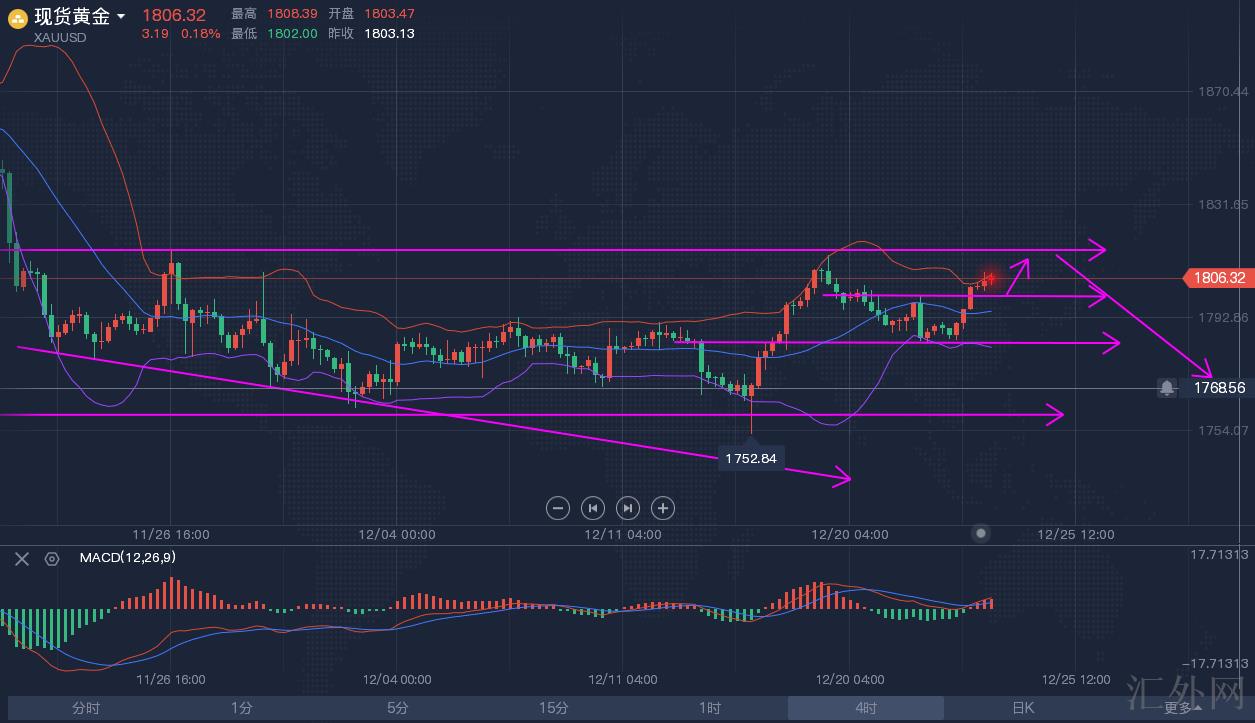Close the MACD indicator panel

(x=22, y=558)
